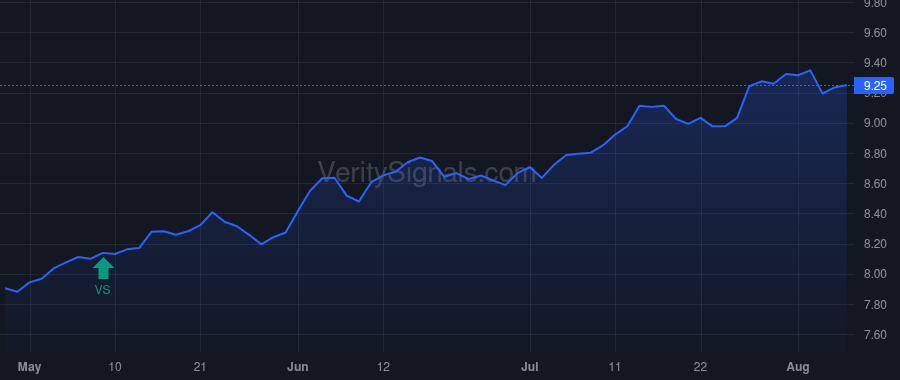
Task: Click the 8.80 price axis label
Action: coord(875,154)
